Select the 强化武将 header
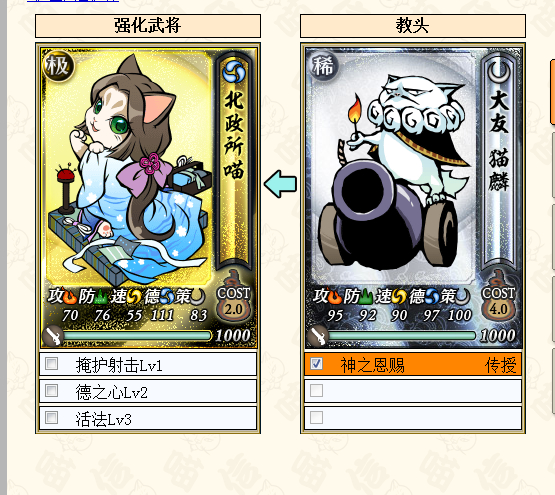This screenshot has height=495, width=555. (148, 26)
